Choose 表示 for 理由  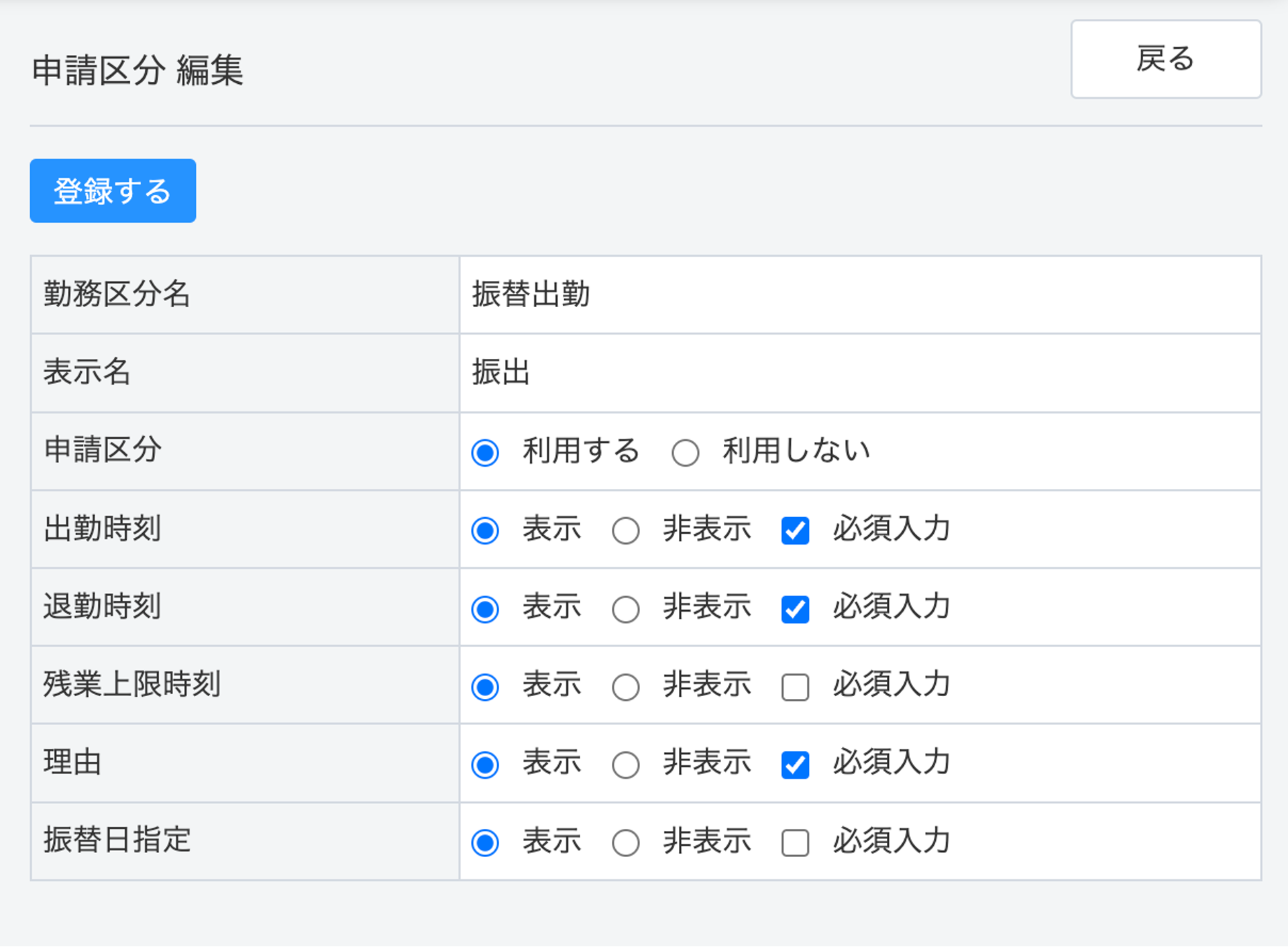pos(485,765)
